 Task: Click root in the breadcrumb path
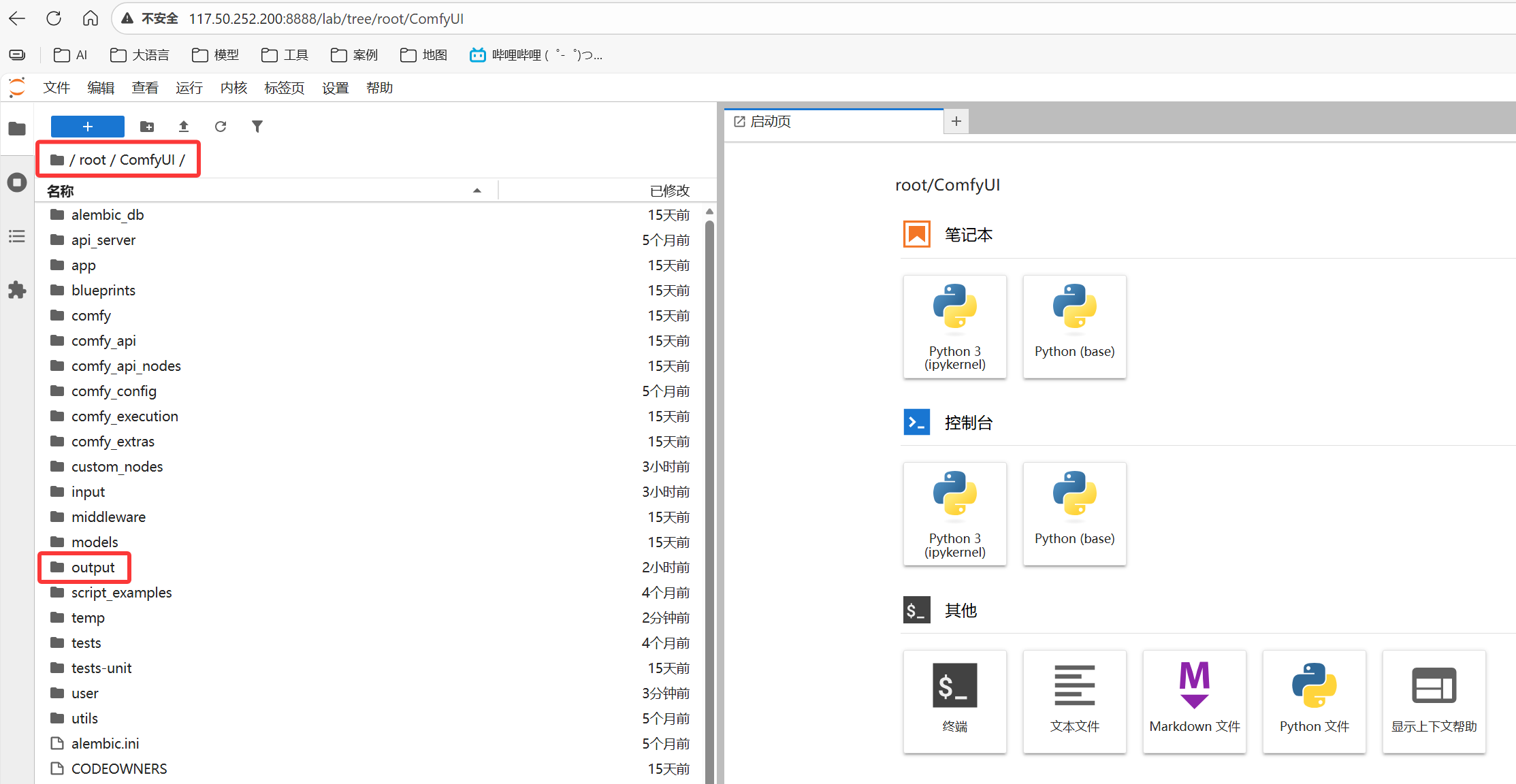tap(93, 160)
